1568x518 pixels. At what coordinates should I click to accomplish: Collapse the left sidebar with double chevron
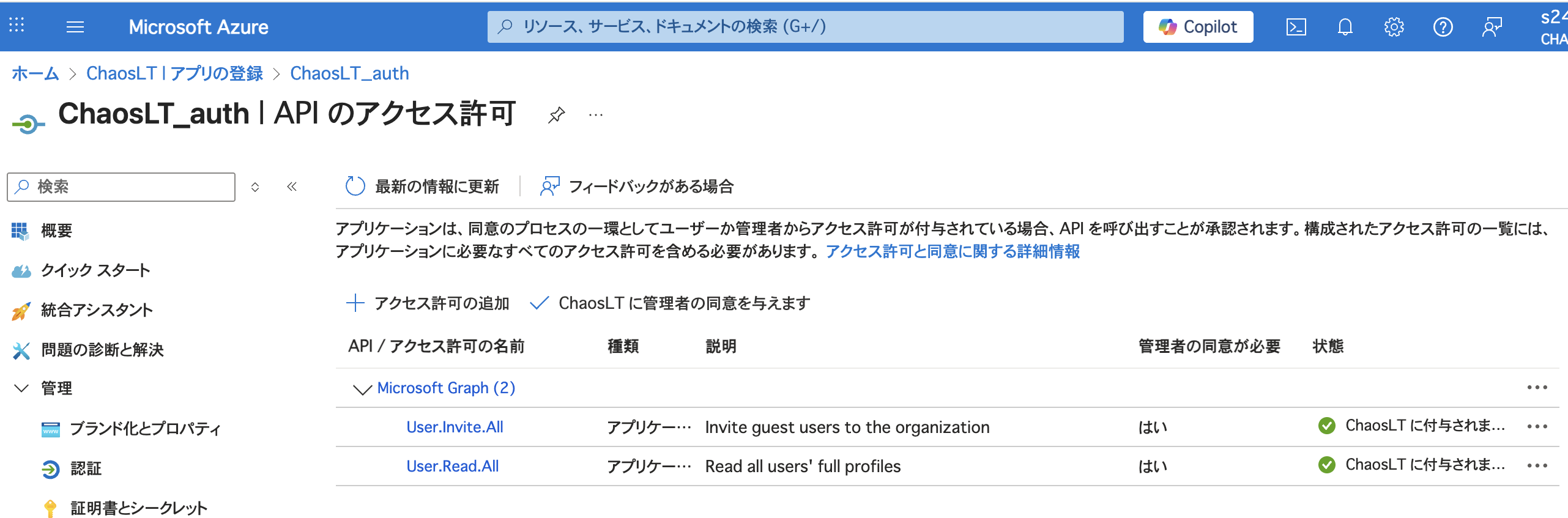coord(292,187)
